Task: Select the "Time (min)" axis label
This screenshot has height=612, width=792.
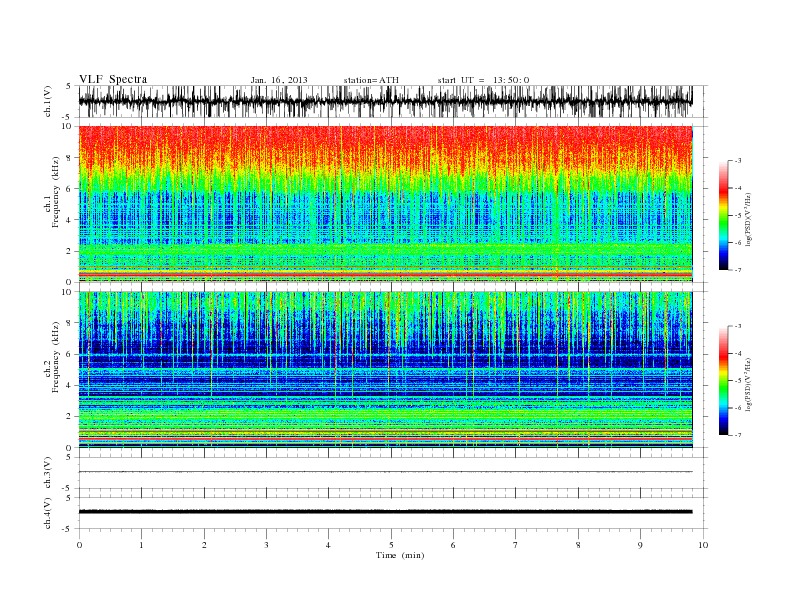Action: click(x=400, y=555)
